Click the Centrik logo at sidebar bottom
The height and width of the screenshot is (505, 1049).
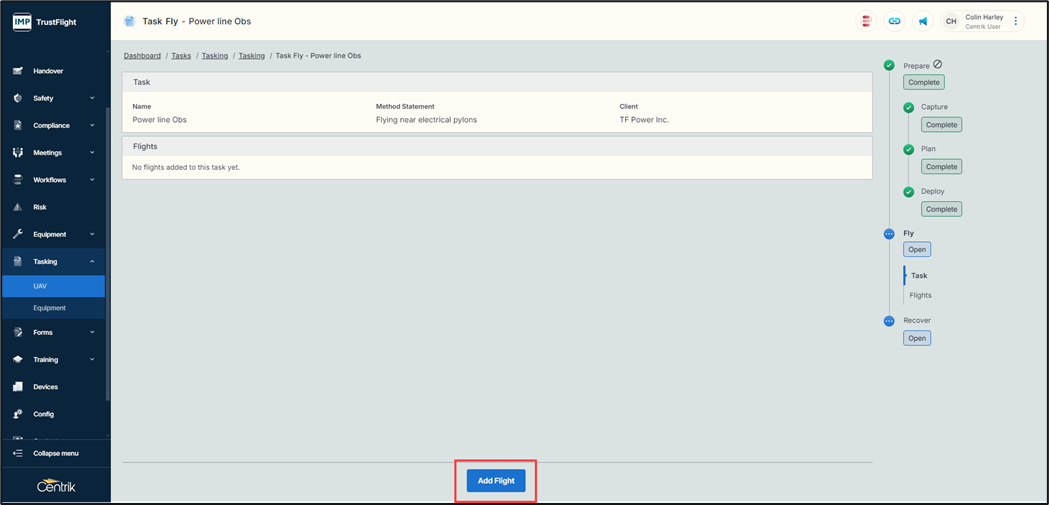56,486
